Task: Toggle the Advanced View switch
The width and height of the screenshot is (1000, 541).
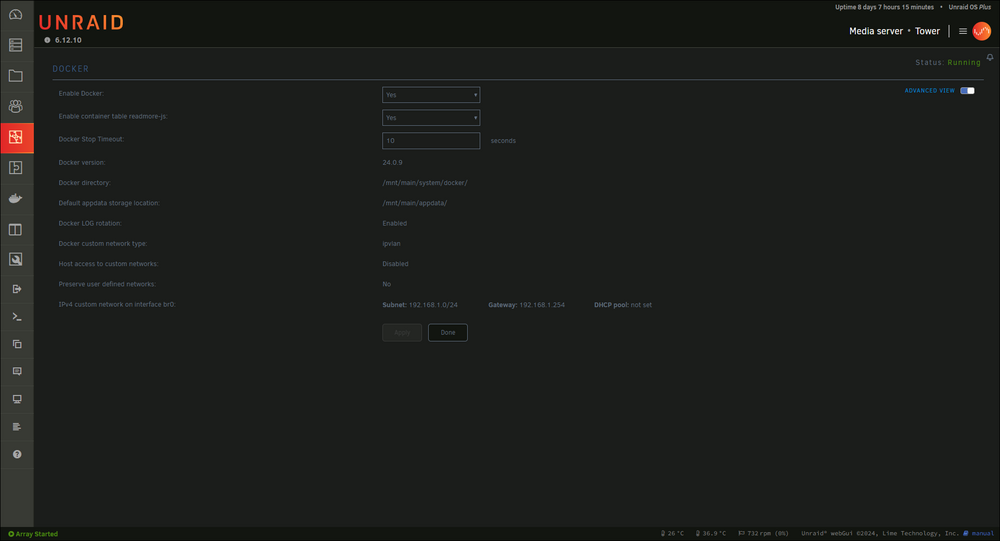Action: click(967, 91)
